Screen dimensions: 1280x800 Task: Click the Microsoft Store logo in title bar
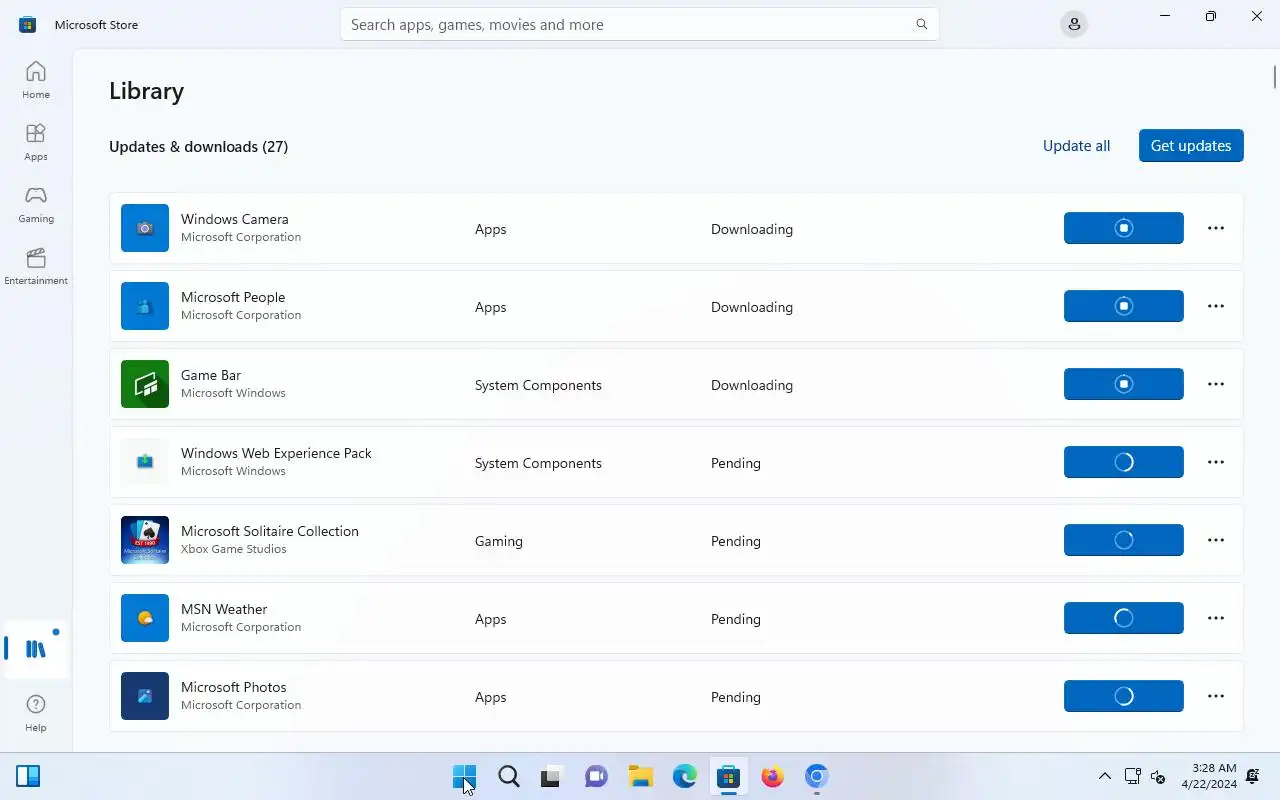28,24
